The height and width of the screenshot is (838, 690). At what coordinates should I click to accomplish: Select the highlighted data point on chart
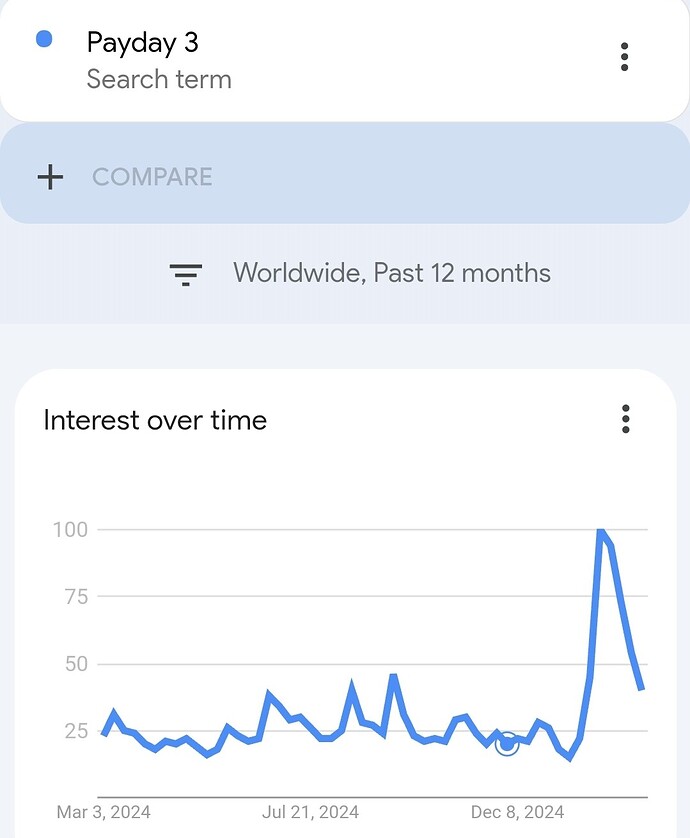[507, 744]
